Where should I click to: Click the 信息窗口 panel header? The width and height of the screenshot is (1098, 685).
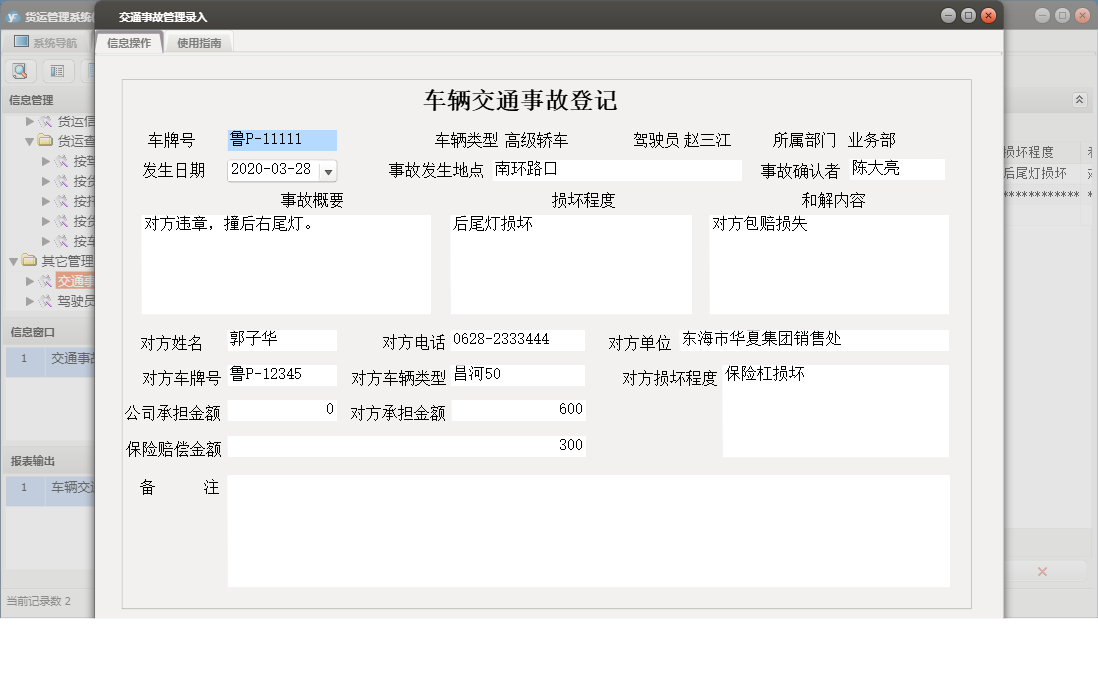[x=32, y=332]
